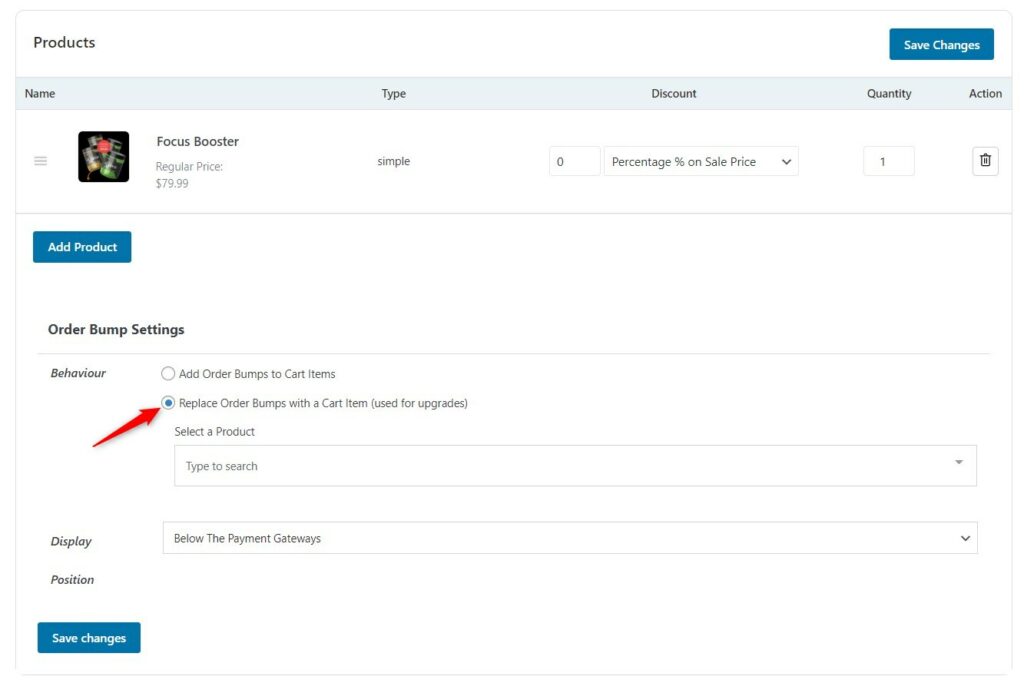Expand the Below The Payment Gateways dropdown
Viewport: 1024px width, 683px height.
569,538
